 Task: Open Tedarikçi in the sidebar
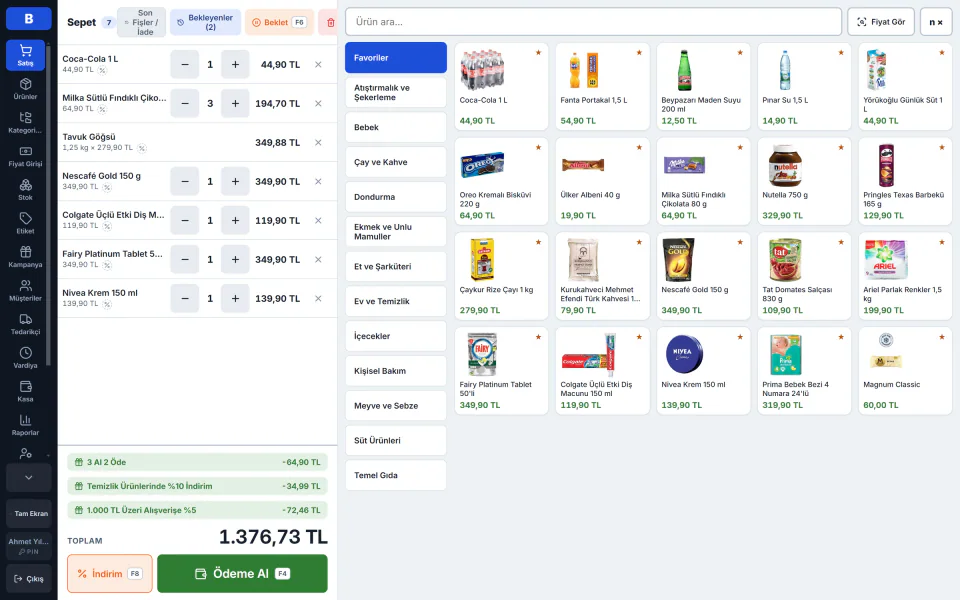click(25, 324)
